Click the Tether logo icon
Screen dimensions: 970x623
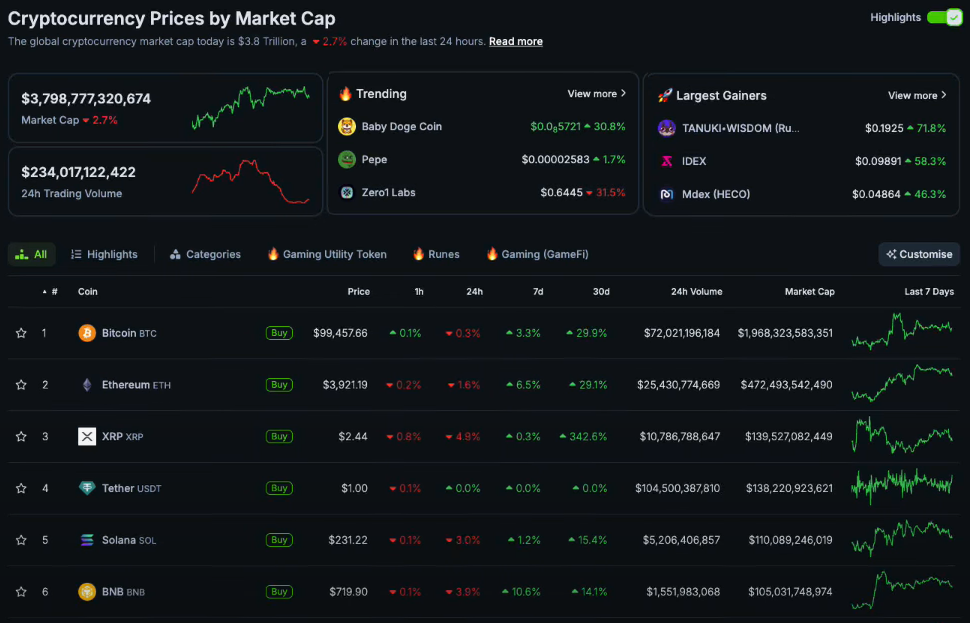tap(87, 488)
